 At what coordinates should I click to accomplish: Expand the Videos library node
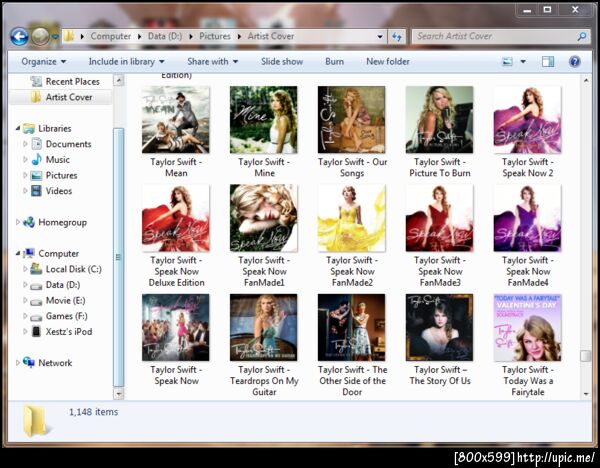tap(25, 191)
